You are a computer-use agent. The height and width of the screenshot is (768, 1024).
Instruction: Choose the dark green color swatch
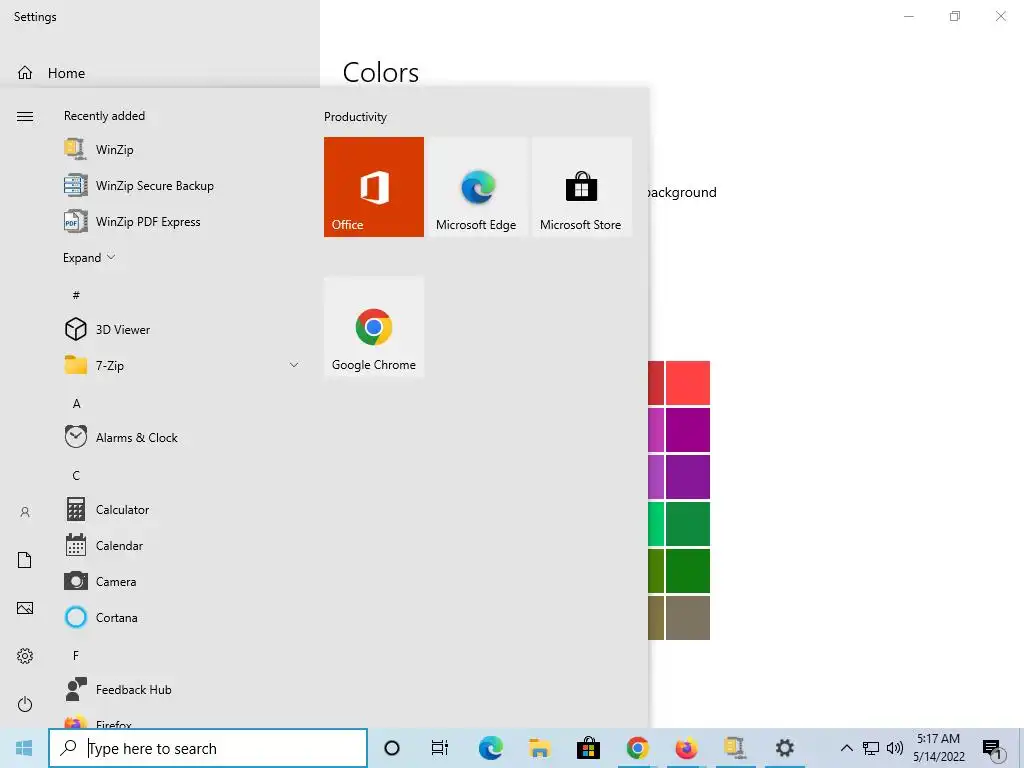(688, 571)
